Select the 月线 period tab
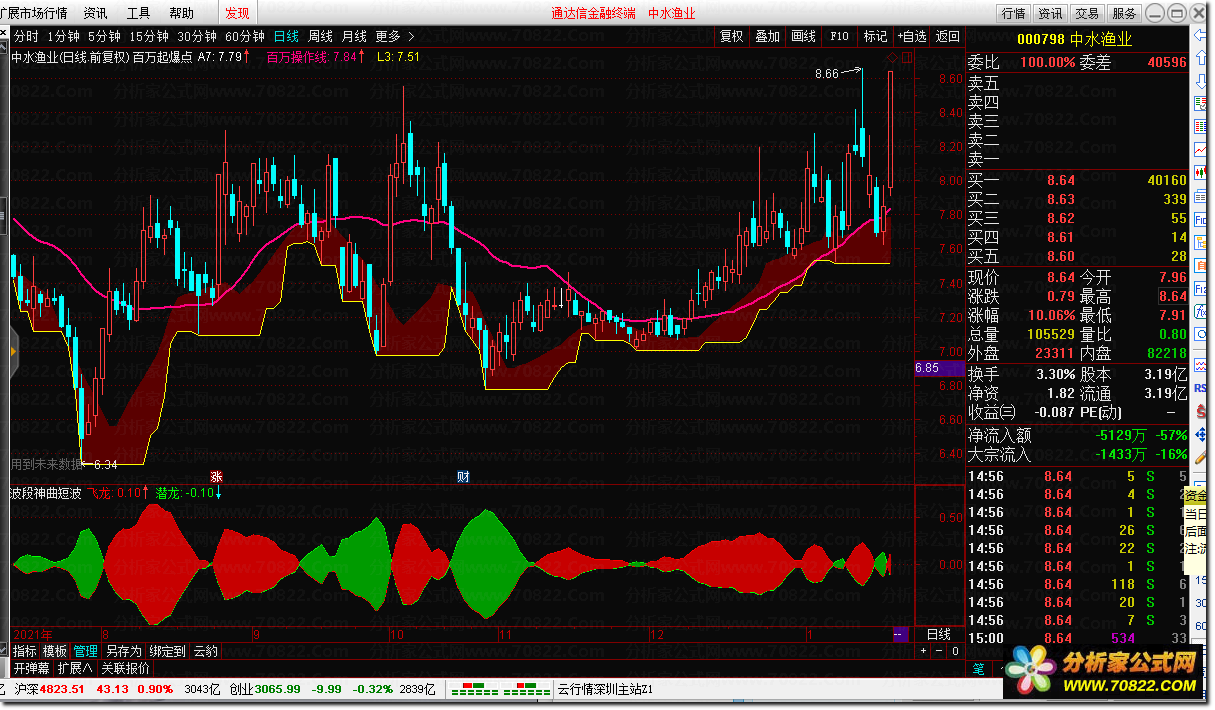The width and height of the screenshot is (1215, 710). [x=354, y=36]
